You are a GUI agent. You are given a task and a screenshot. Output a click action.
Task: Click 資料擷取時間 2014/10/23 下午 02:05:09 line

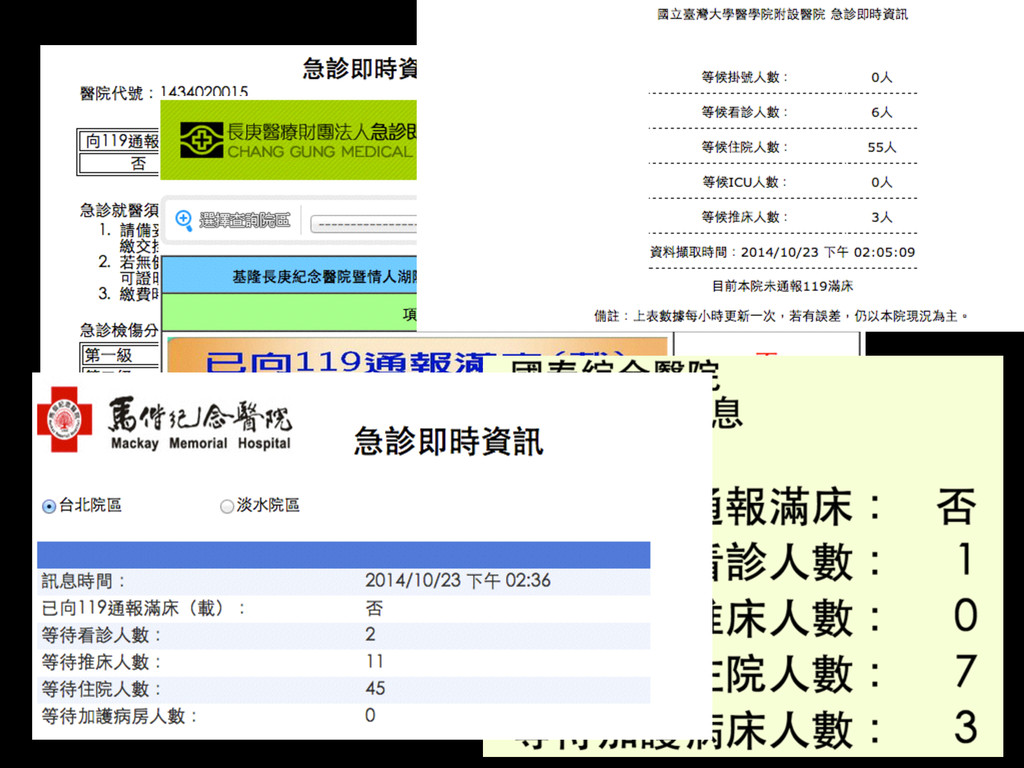782,252
